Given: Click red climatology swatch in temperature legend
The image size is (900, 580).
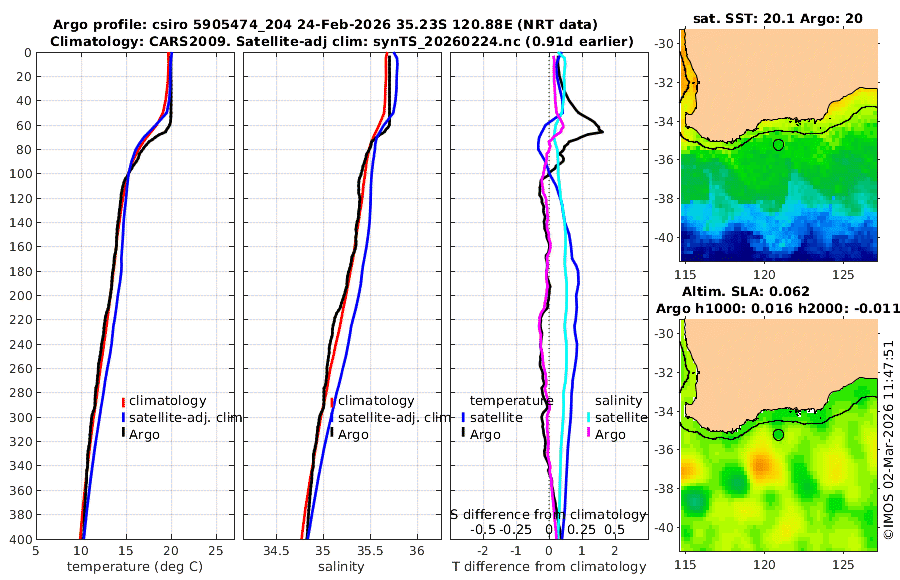Looking at the screenshot, I should pos(123,401).
